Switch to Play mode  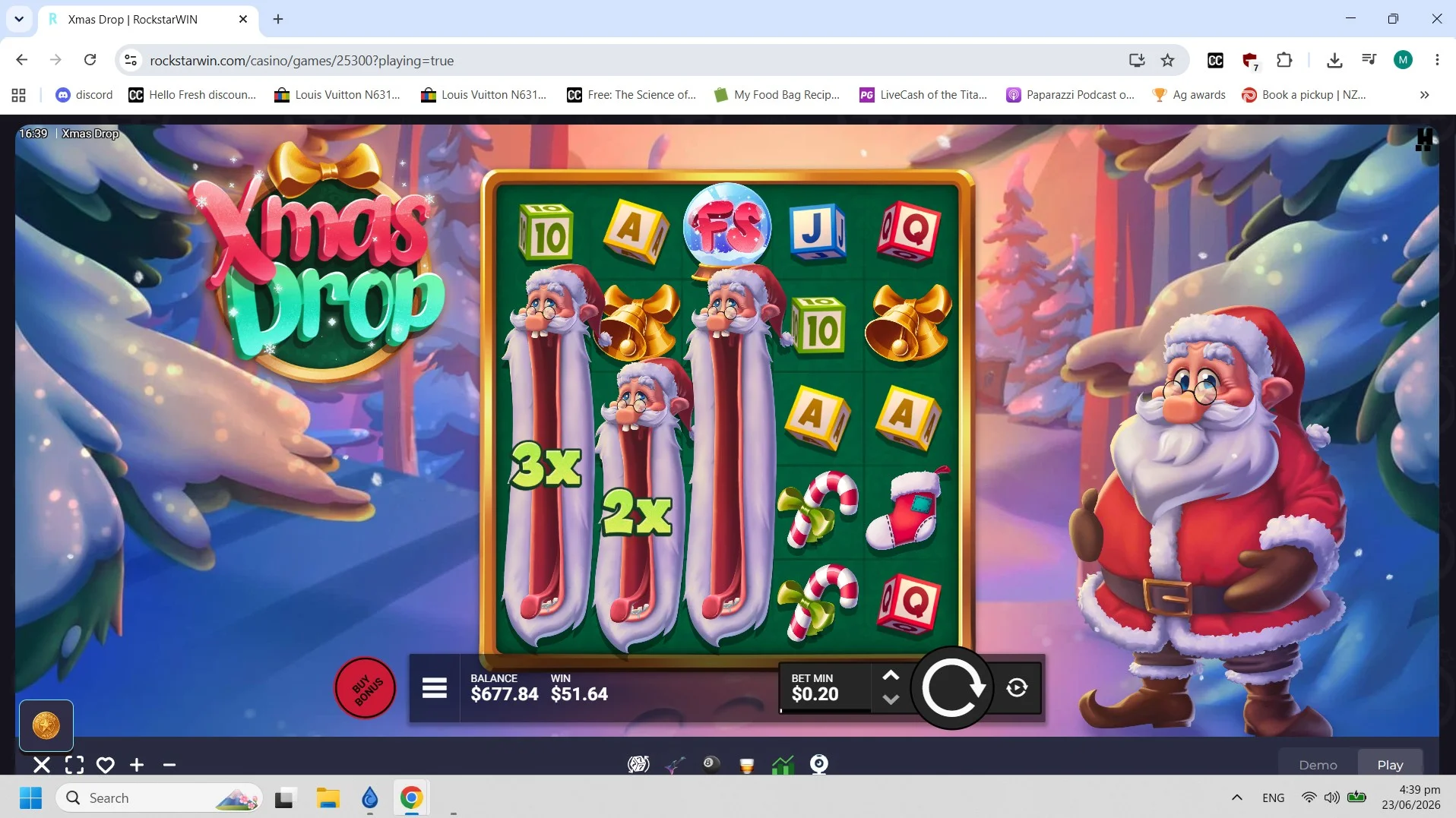(x=1390, y=765)
